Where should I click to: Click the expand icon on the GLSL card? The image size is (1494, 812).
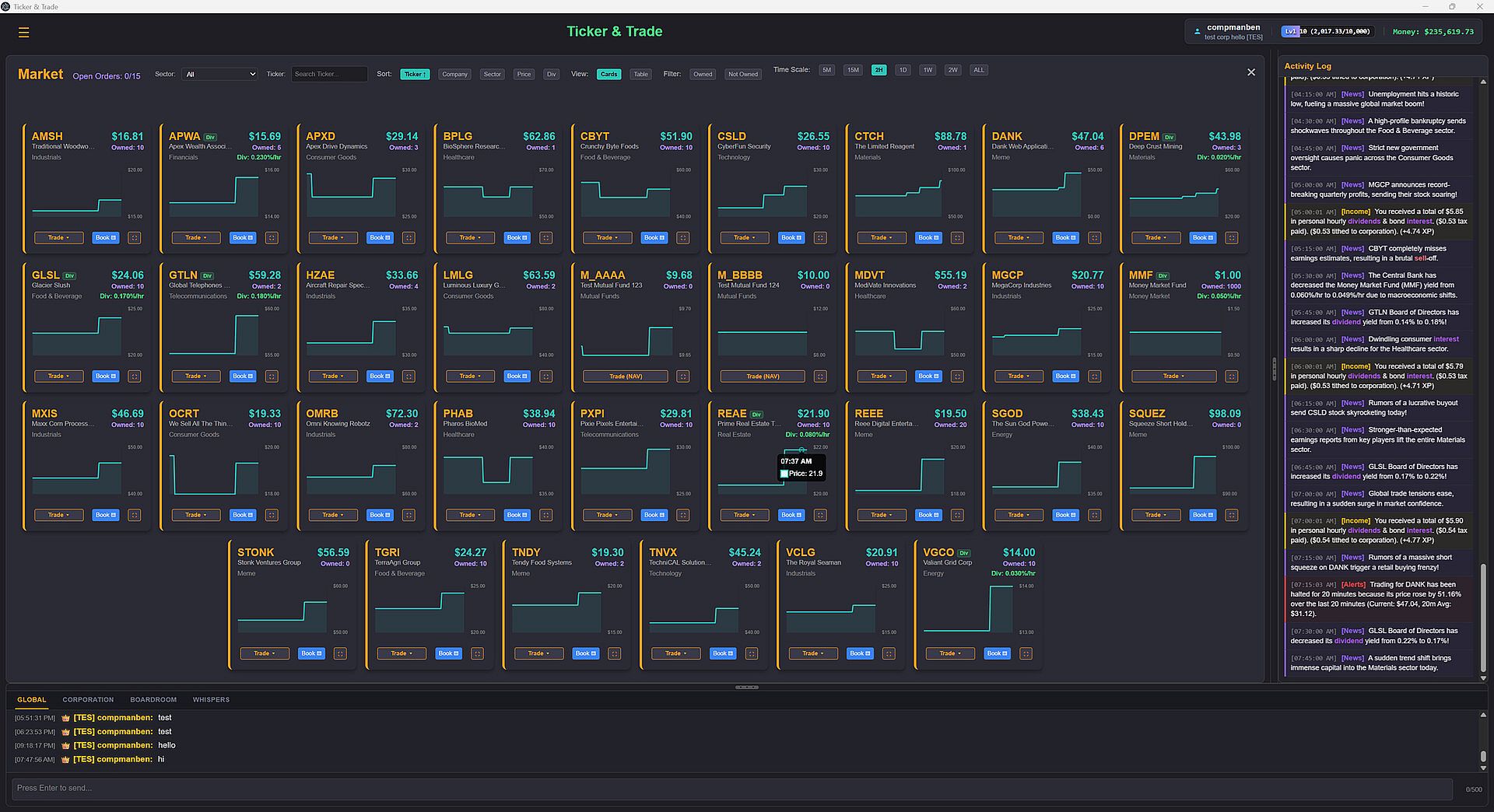coord(135,376)
